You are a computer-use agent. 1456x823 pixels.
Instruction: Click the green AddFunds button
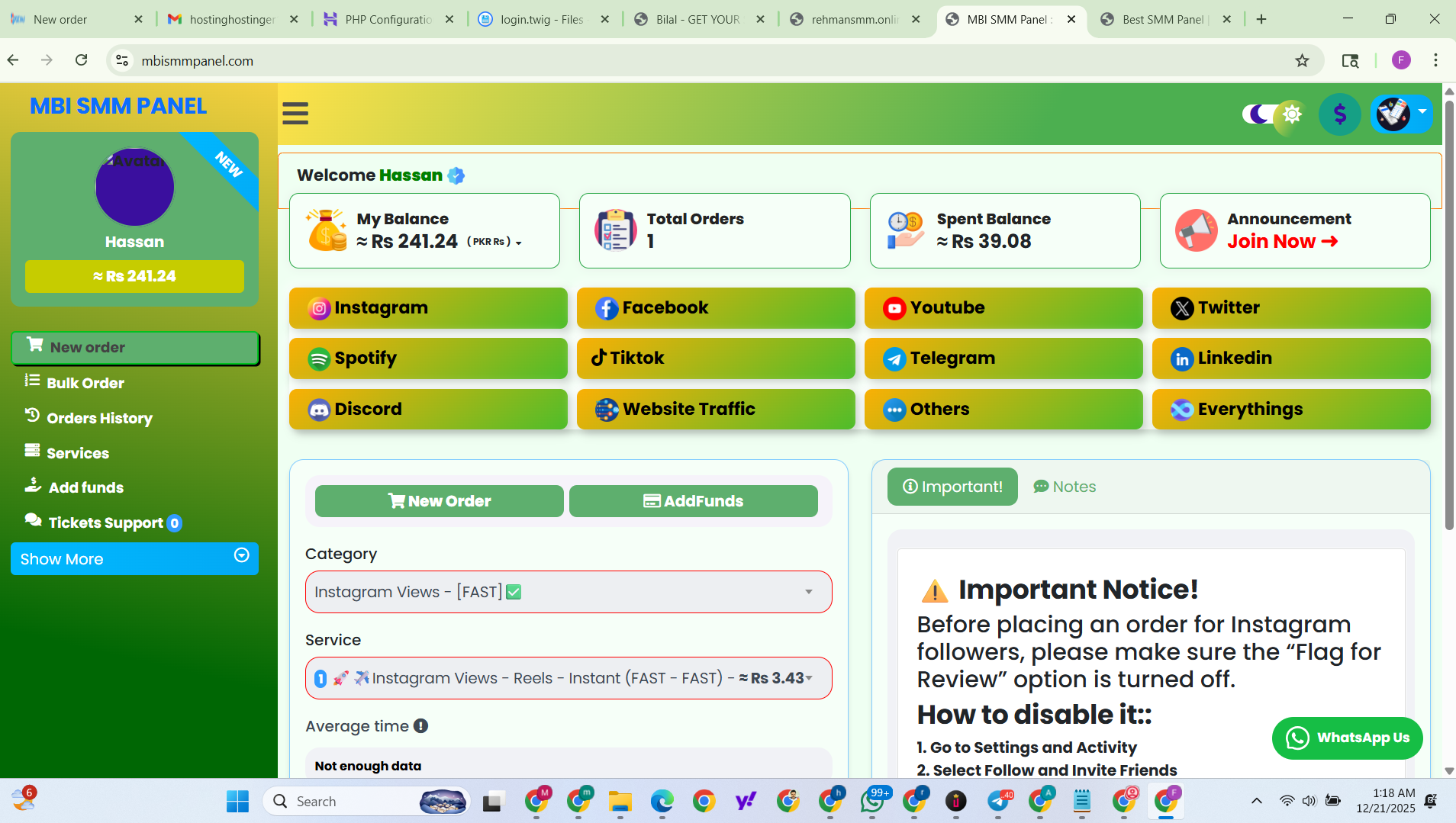[693, 501]
